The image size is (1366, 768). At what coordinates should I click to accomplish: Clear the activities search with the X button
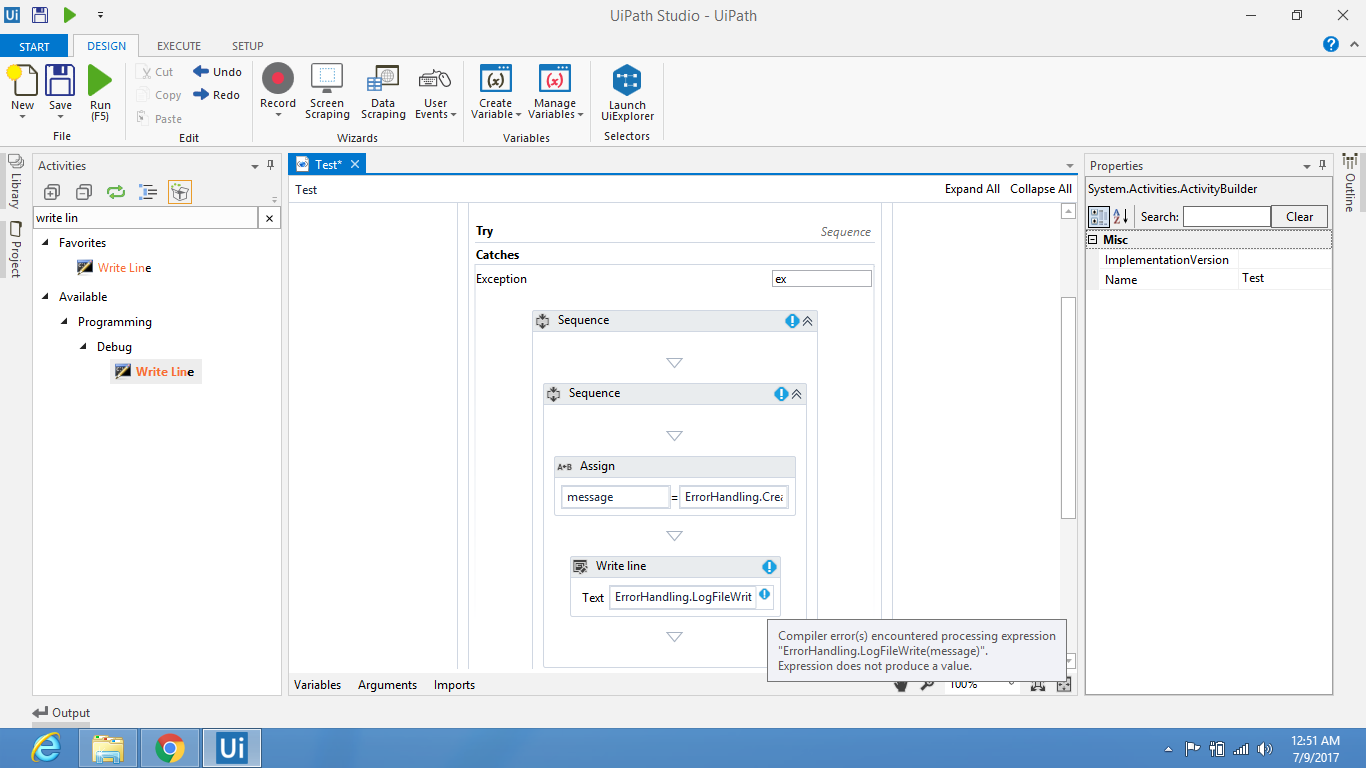[x=269, y=218]
